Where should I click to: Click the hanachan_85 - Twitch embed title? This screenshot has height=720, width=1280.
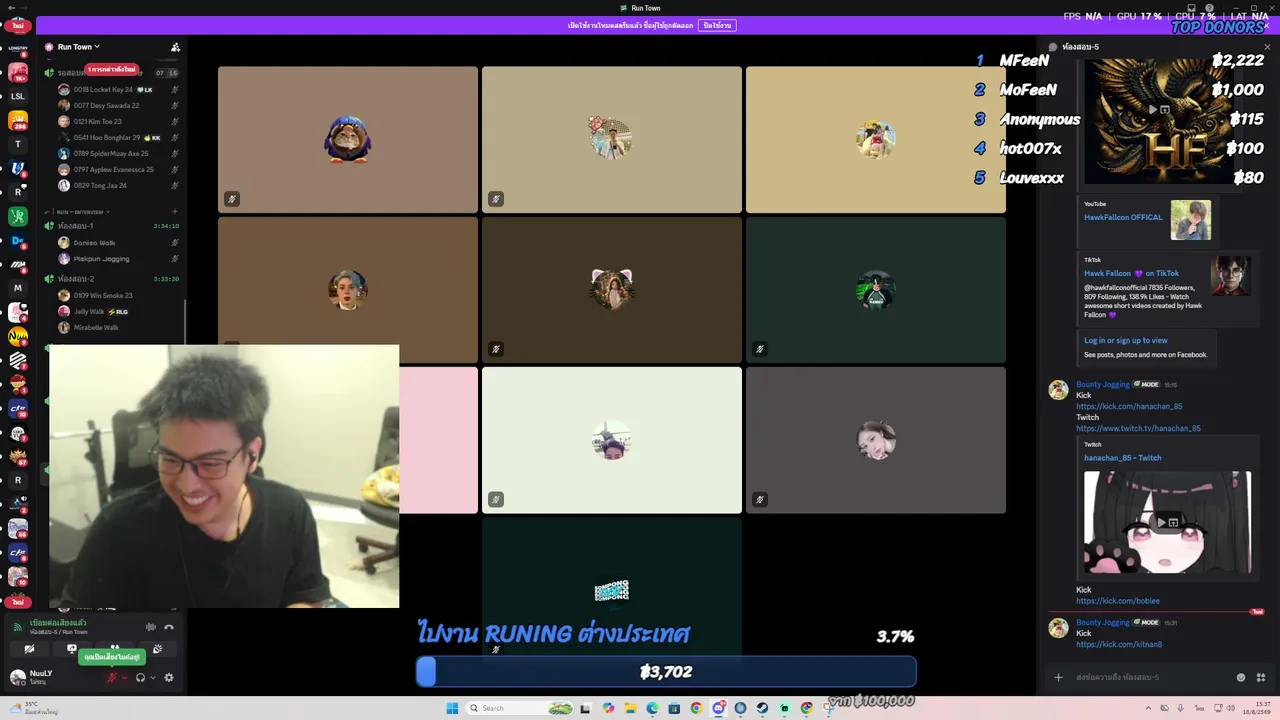click(x=1122, y=458)
